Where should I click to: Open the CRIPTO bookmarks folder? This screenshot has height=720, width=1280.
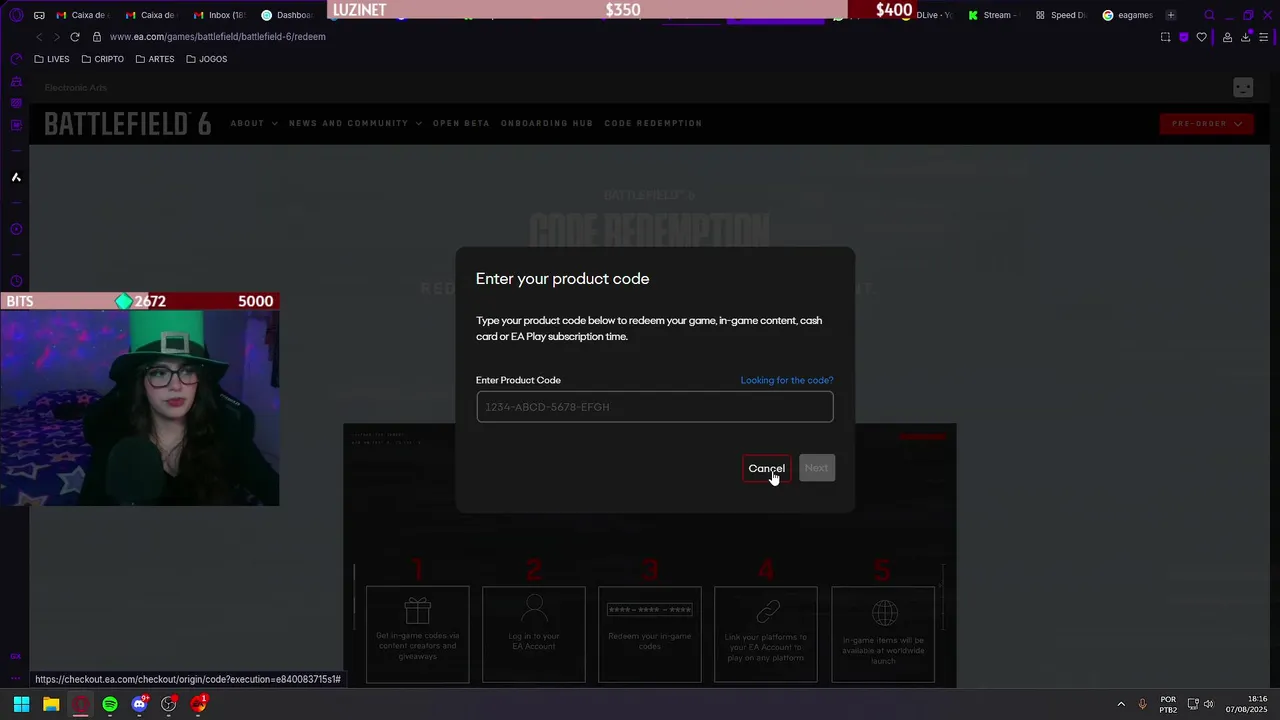click(103, 59)
